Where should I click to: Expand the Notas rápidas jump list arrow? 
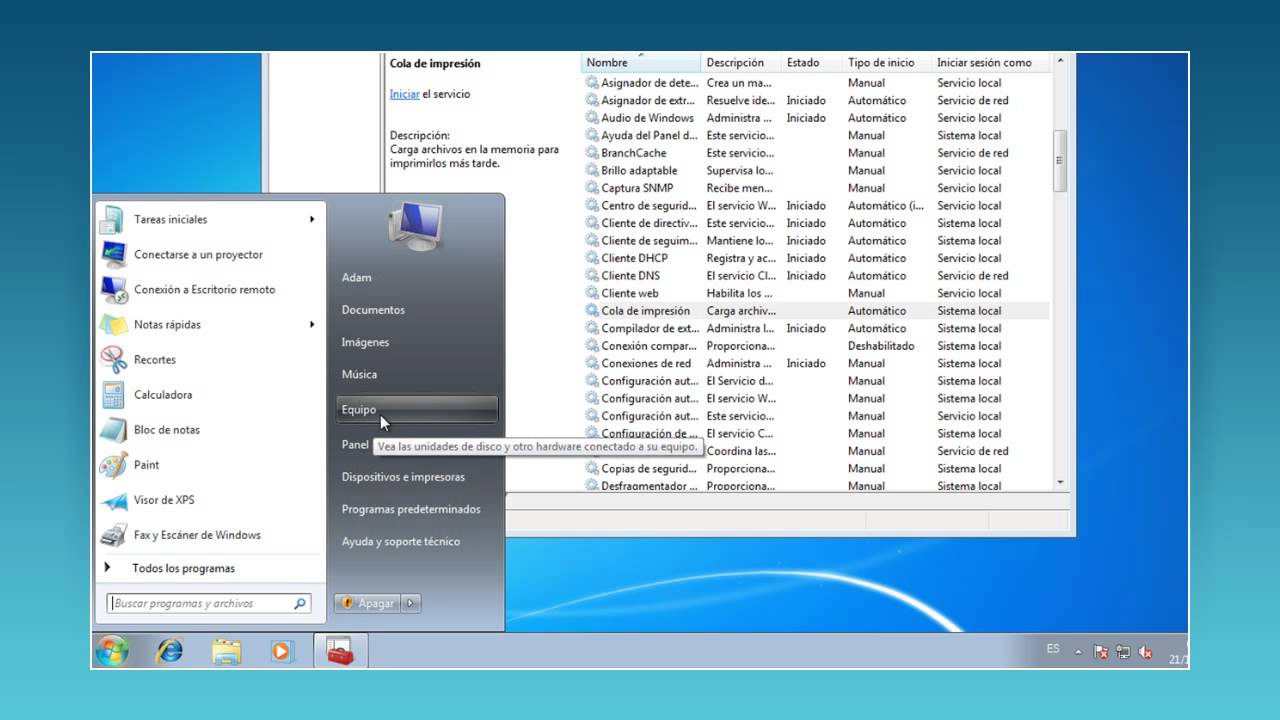click(x=312, y=324)
